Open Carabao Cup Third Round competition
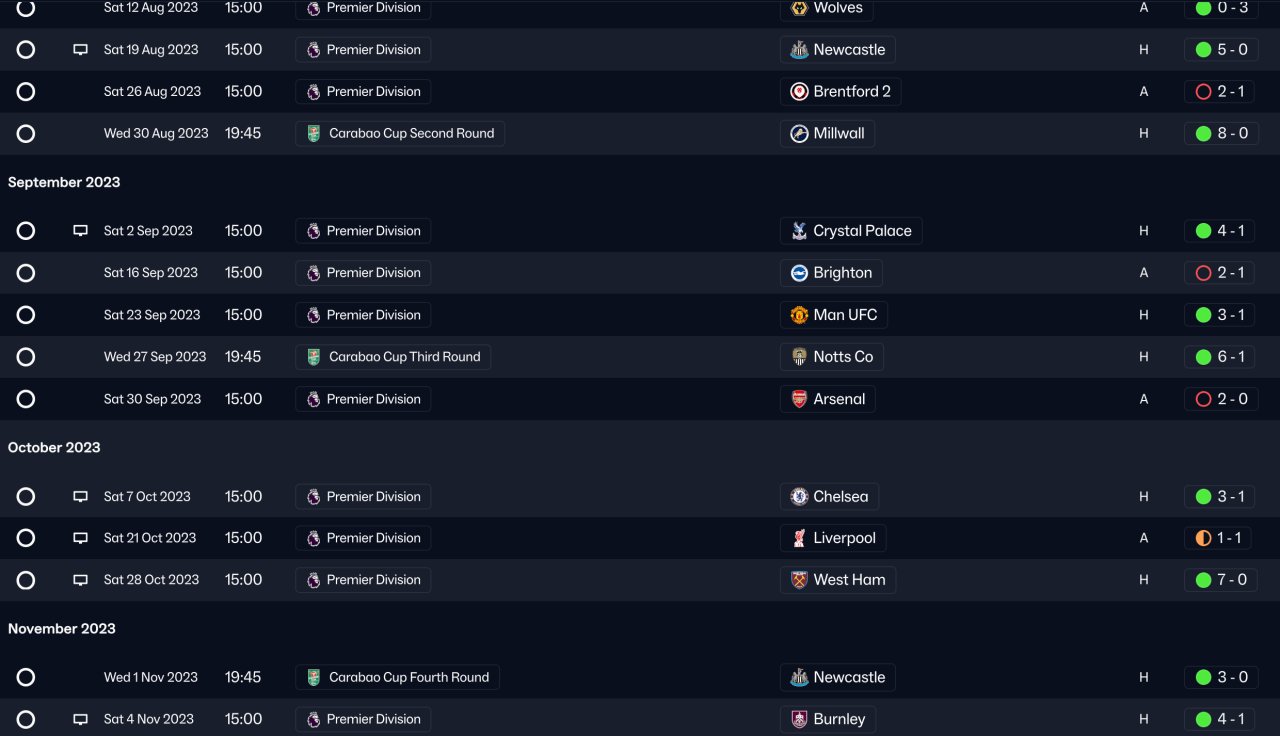This screenshot has height=736, width=1280. coord(404,357)
